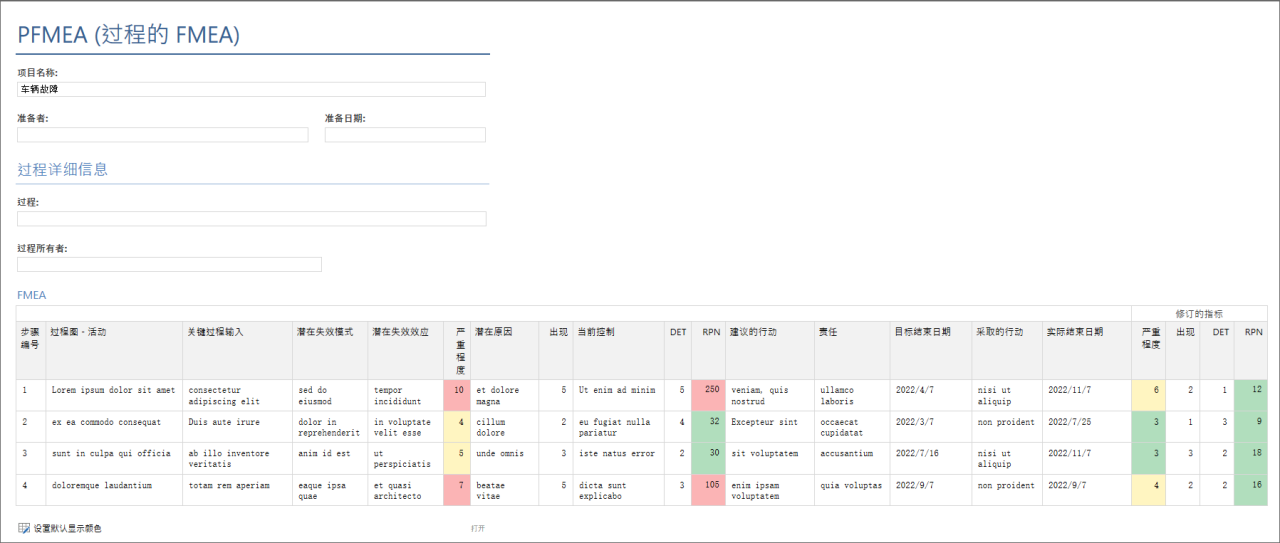Click the green revised RPN cell showing 18
Viewport: 1280px width, 543px height.
[1250, 458]
